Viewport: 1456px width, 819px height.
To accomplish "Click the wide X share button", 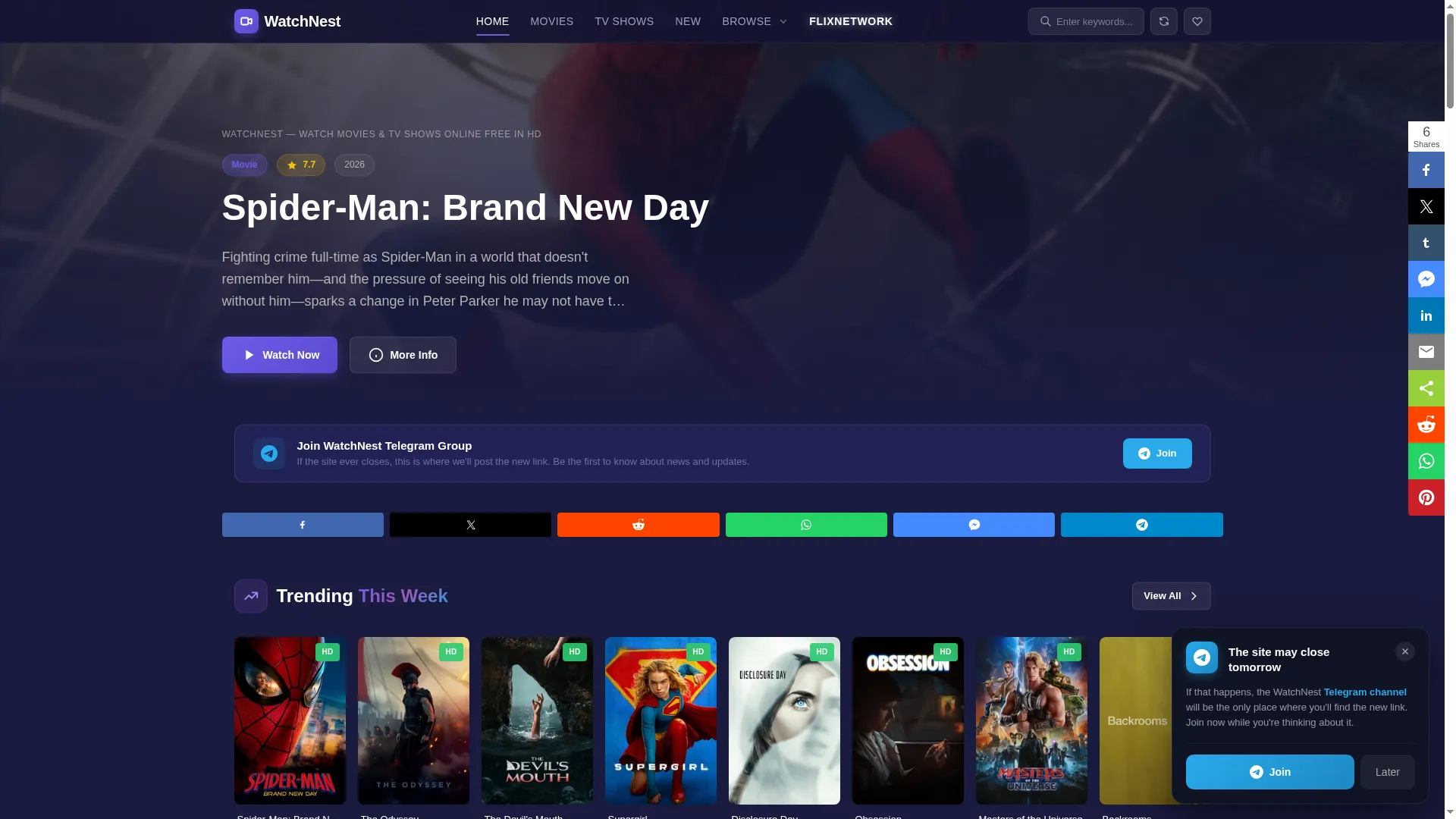I will (470, 525).
